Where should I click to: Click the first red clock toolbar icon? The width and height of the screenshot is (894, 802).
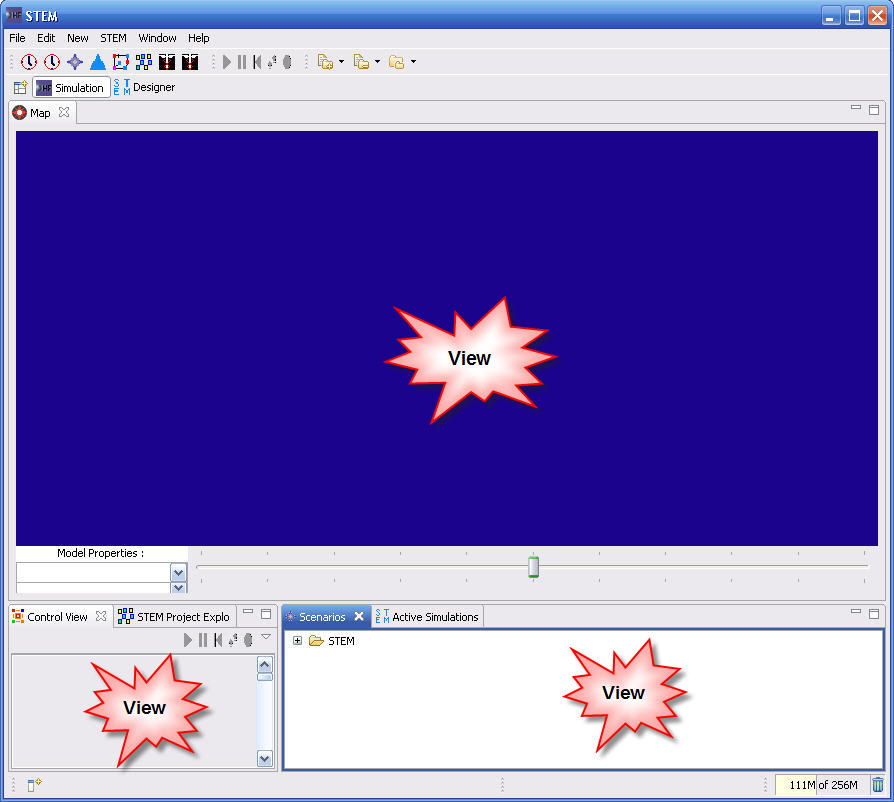pos(29,62)
